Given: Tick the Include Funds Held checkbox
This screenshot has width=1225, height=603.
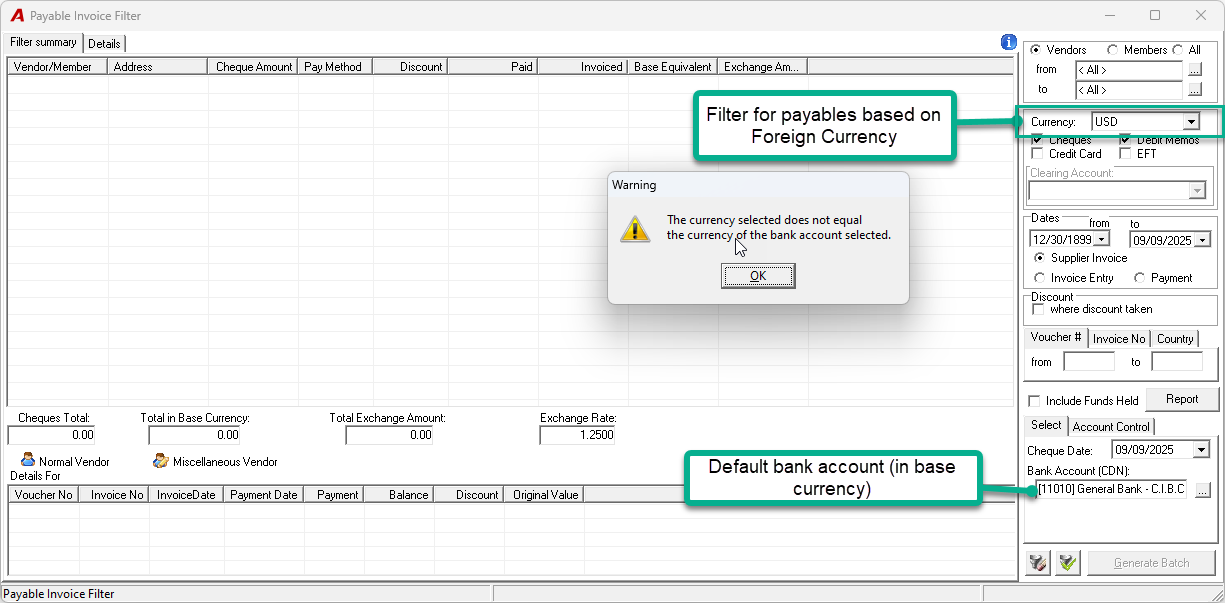Looking at the screenshot, I should (x=1034, y=401).
